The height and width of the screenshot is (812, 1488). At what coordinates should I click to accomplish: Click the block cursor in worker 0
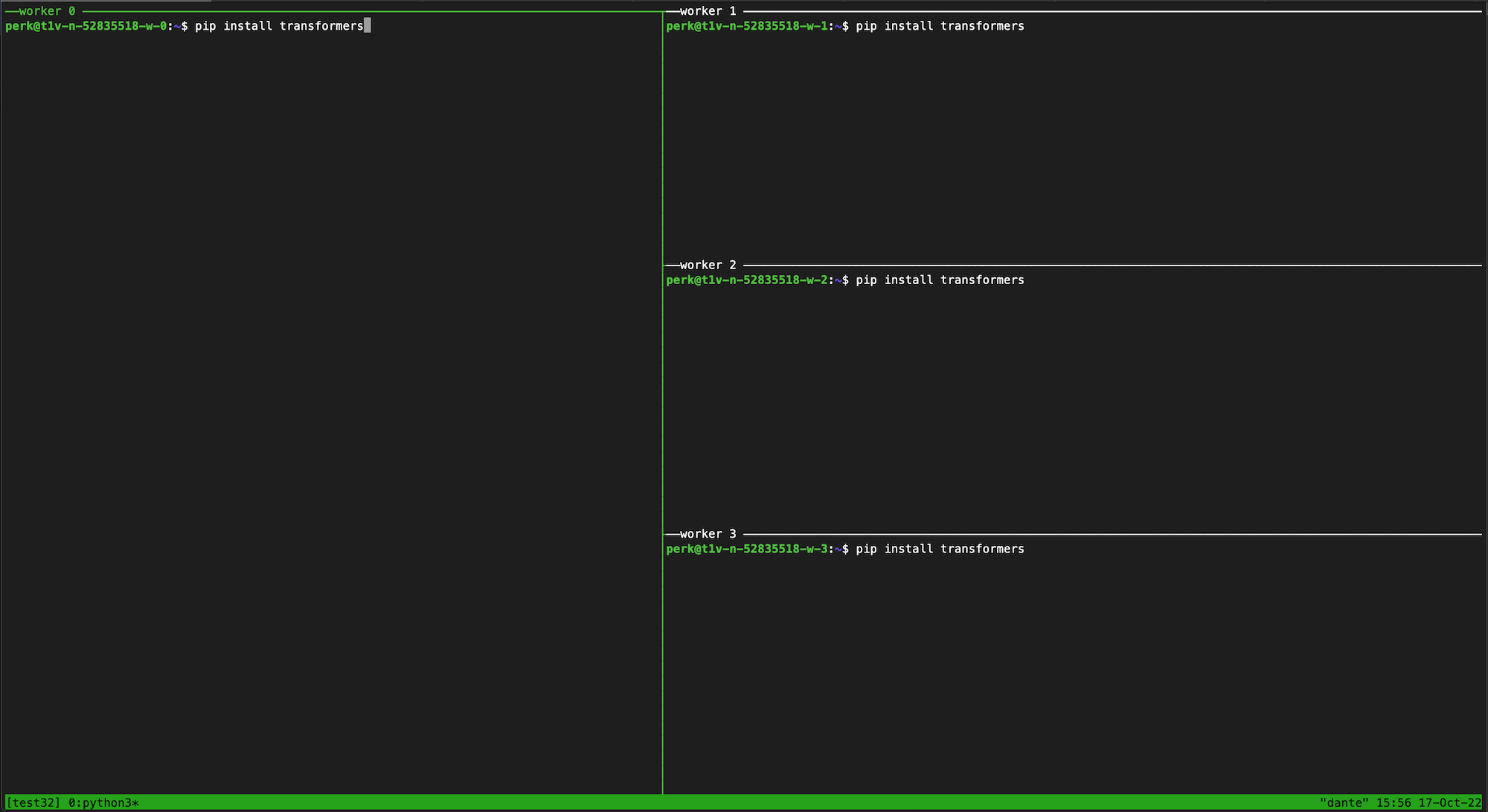tap(368, 26)
